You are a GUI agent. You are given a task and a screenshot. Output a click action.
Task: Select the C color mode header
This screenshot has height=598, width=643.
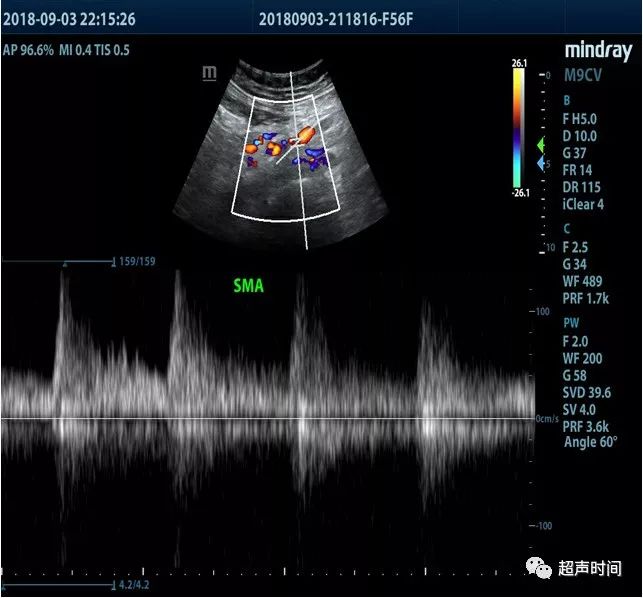click(567, 228)
